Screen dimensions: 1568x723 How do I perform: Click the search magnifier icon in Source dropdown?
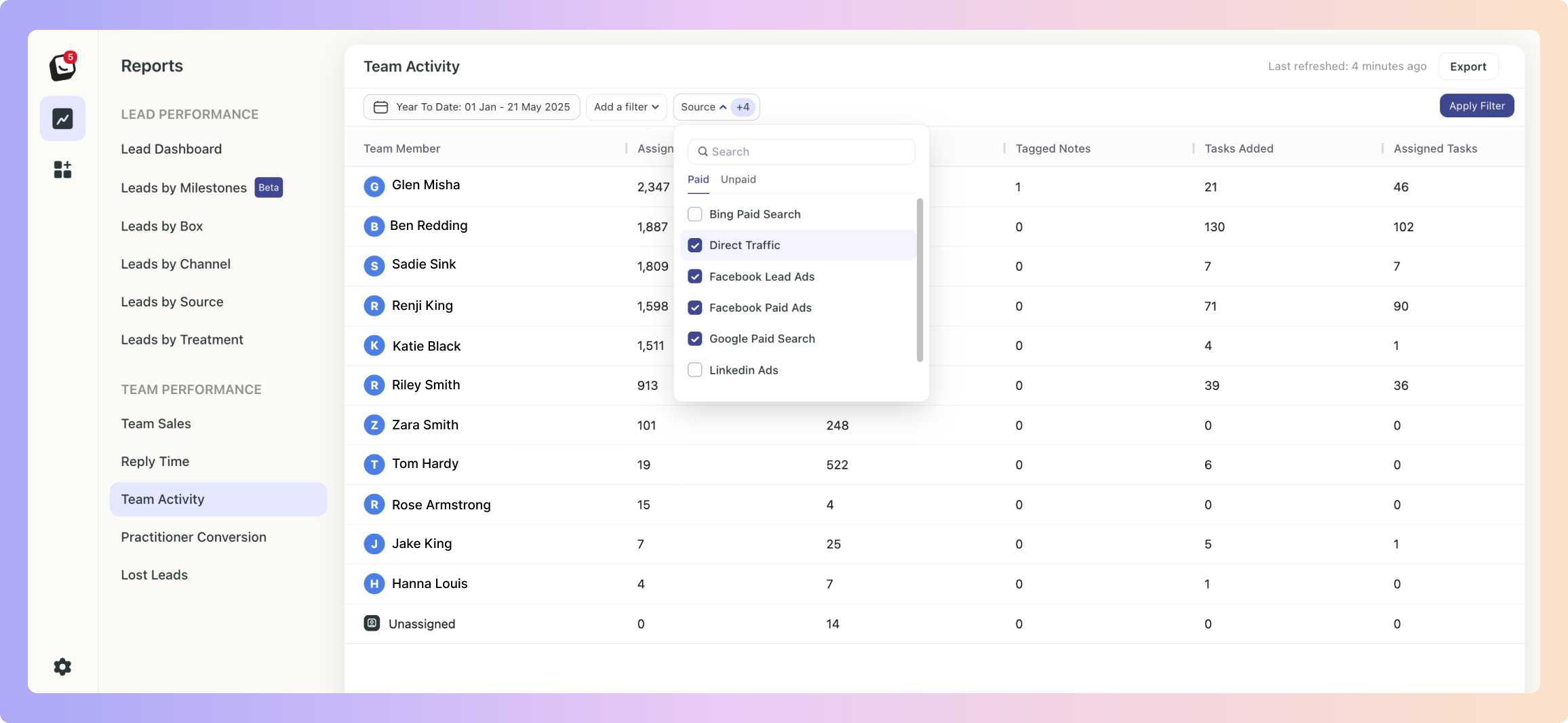703,152
